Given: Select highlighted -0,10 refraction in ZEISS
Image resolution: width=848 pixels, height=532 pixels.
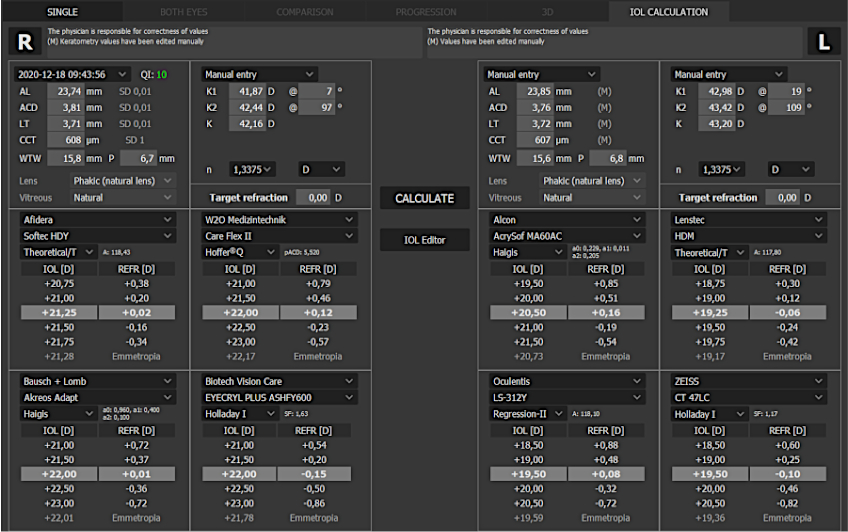Looking at the screenshot, I should coord(787,474).
